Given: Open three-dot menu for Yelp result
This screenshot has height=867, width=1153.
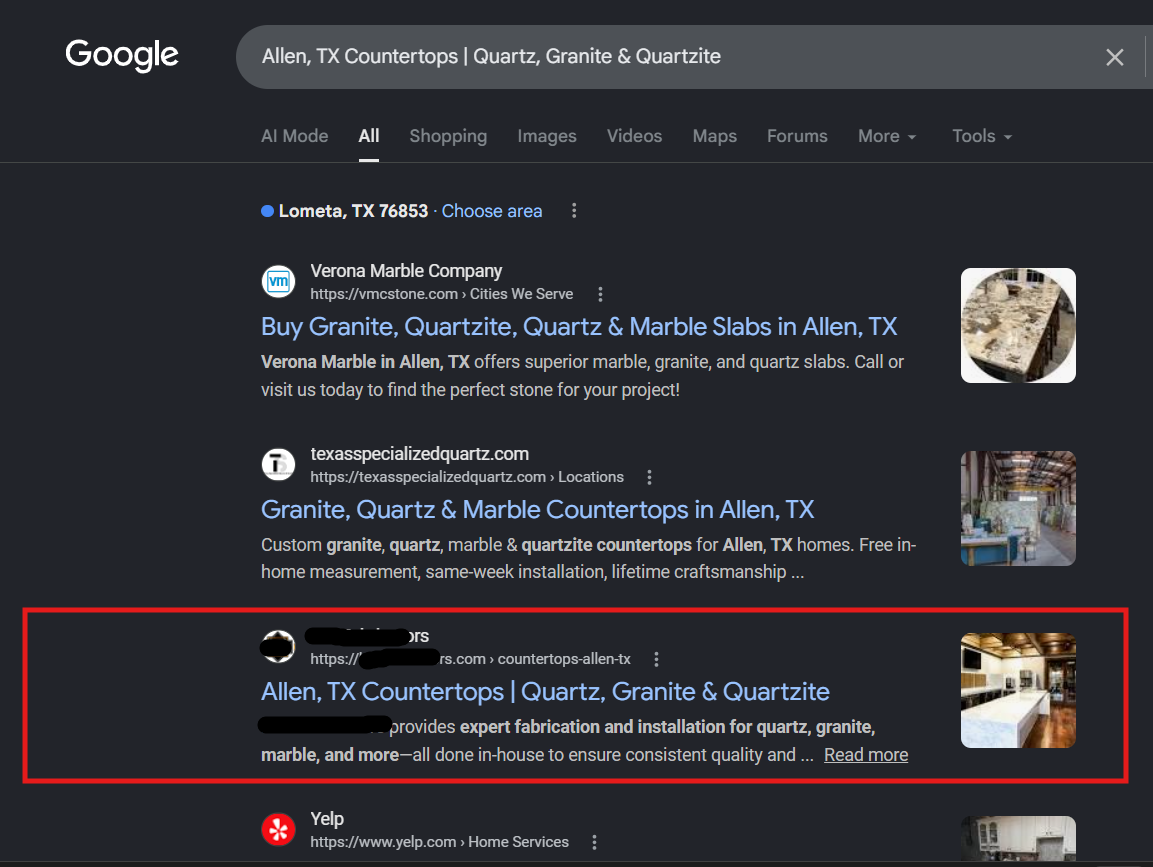Looking at the screenshot, I should click(x=594, y=842).
